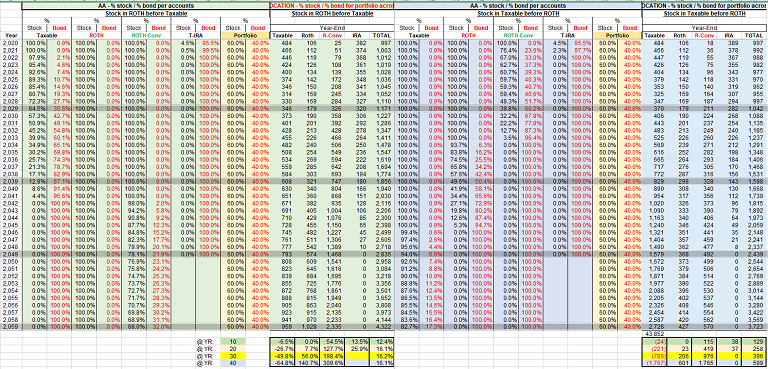Screen dimensions: 768x369
Task: Click the highlighted year cell 2,029
Action: pyautogui.click(x=11, y=107)
